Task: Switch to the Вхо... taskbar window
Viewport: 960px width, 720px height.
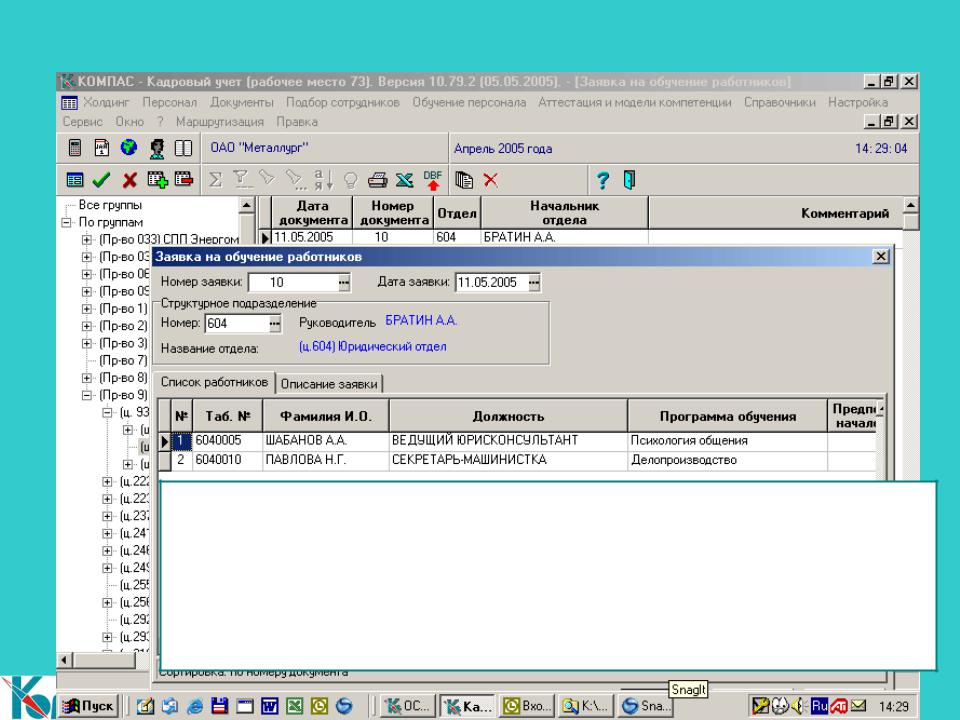Action: click(x=527, y=706)
